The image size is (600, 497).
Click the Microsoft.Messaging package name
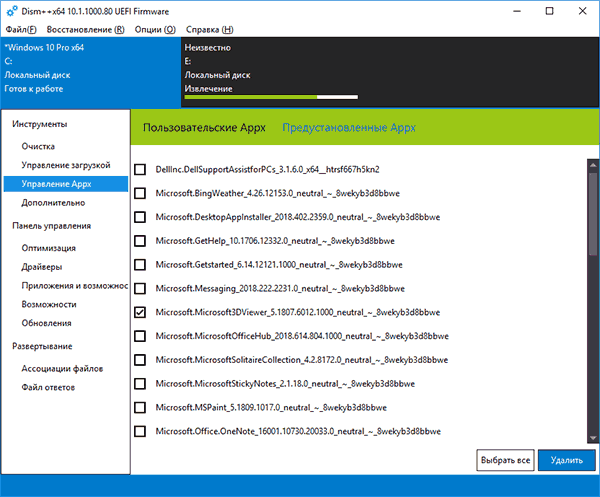pyautogui.click(x=280, y=288)
